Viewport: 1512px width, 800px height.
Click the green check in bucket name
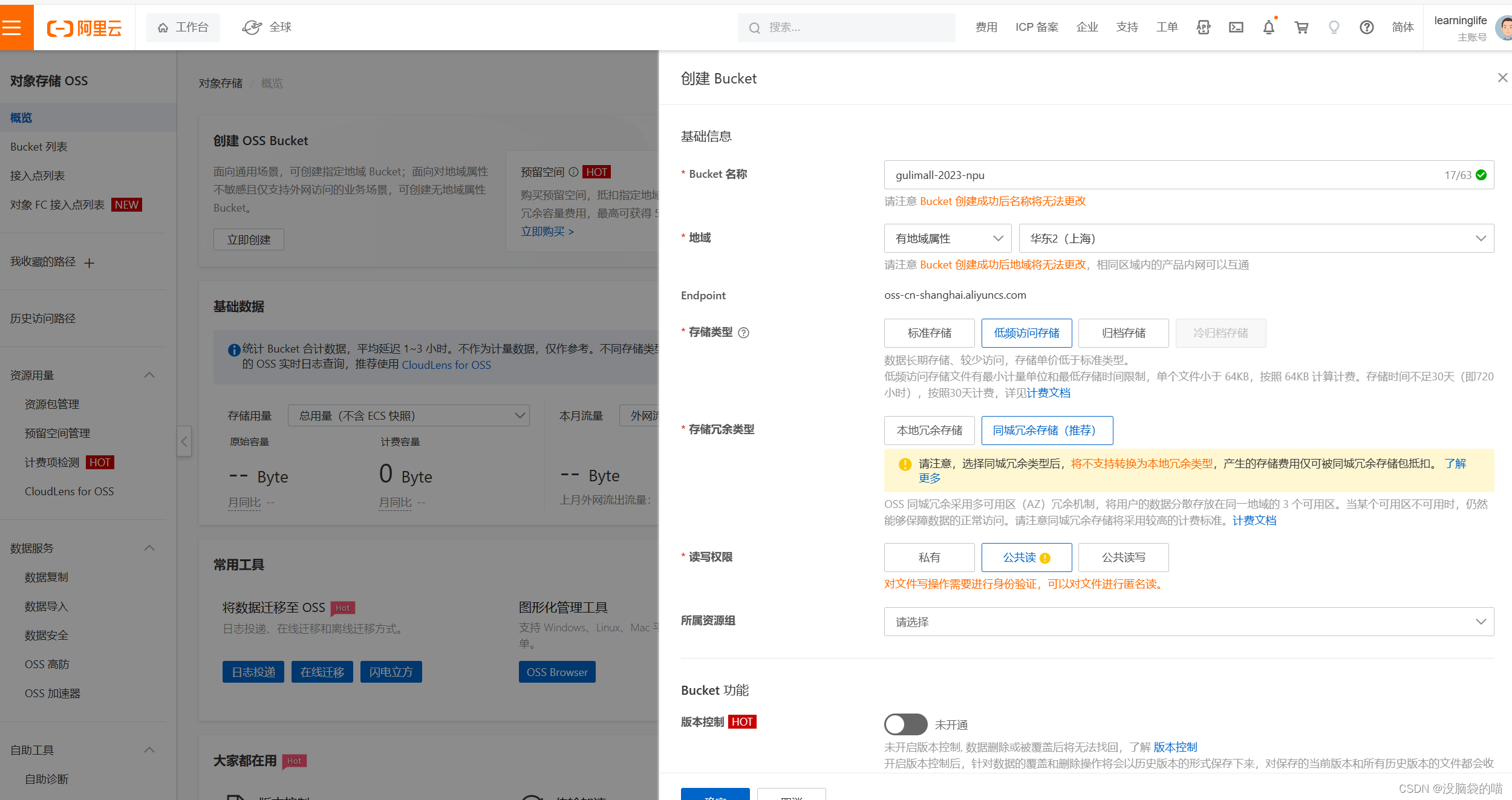pos(1481,175)
